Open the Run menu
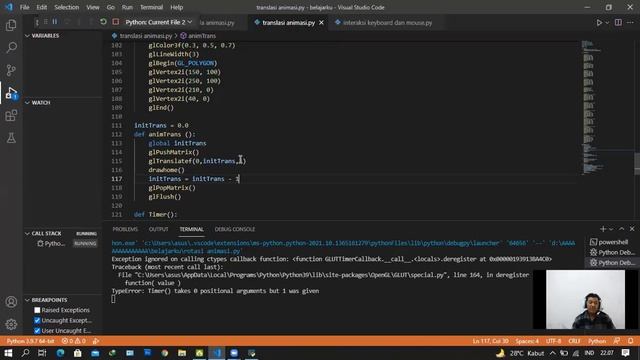 point(127,7)
